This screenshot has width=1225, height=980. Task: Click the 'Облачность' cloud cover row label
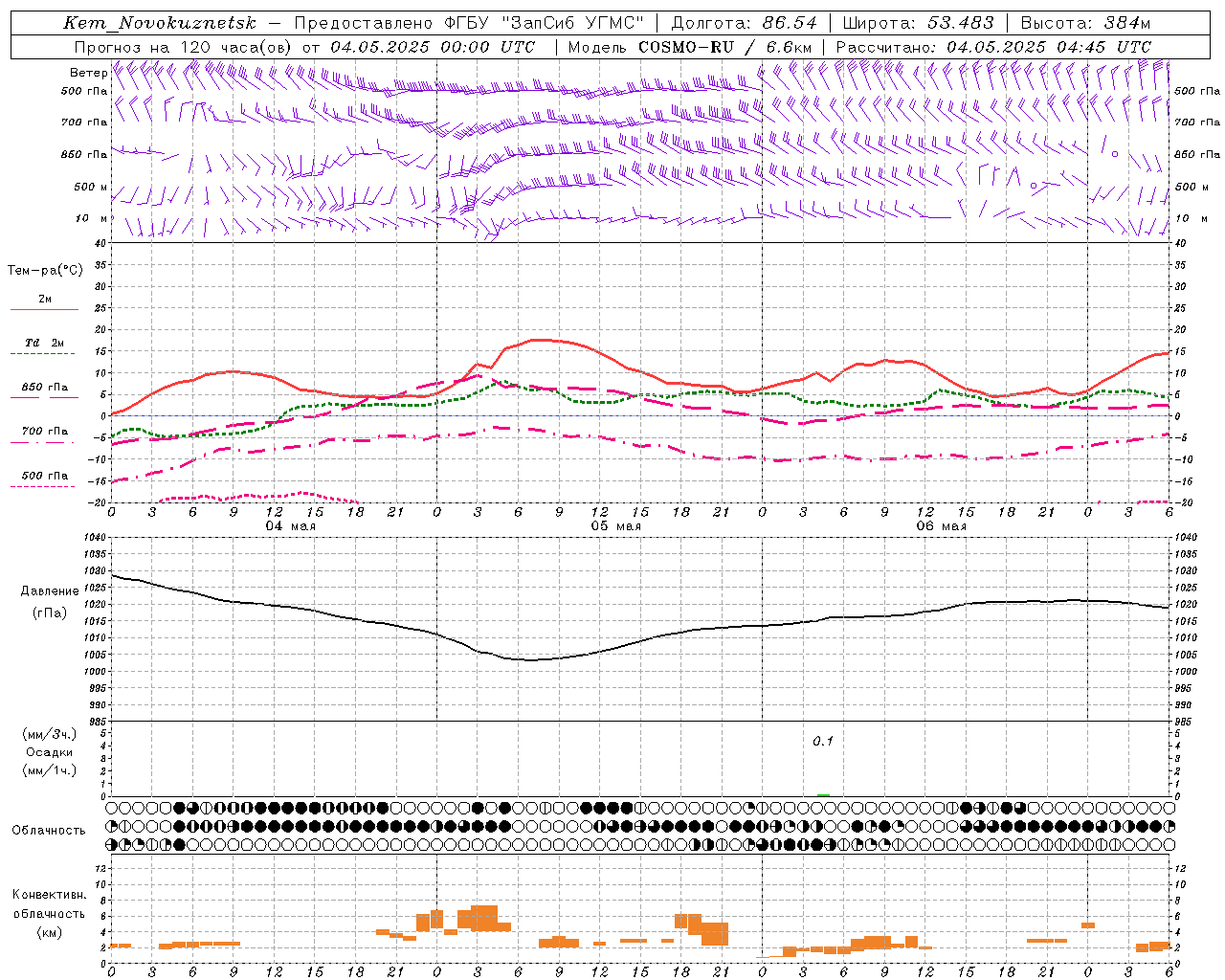pos(49,830)
